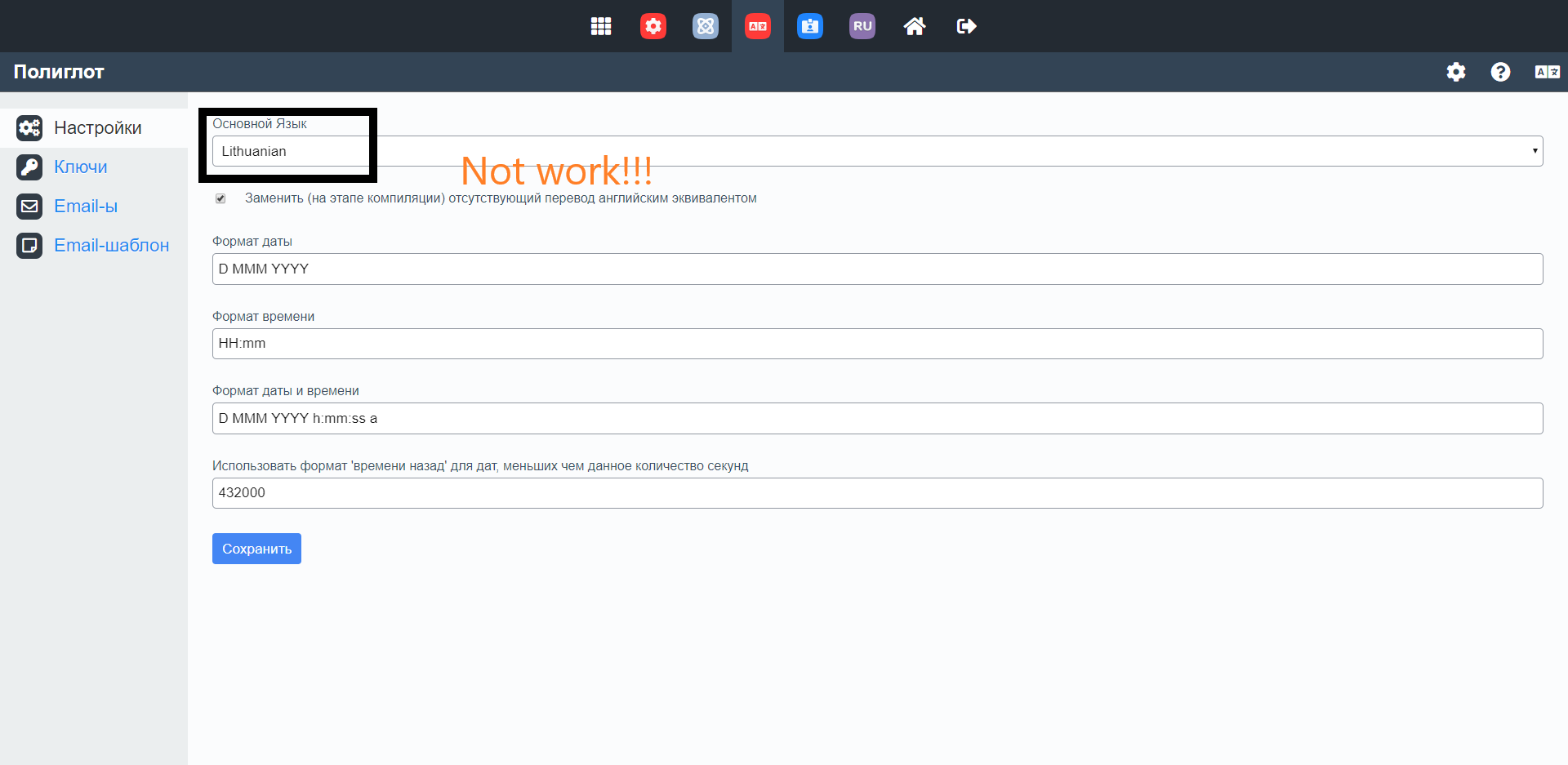Open the Настройки sidebar section
Image resolution: width=1568 pixels, height=765 pixels.
pyautogui.click(x=97, y=128)
